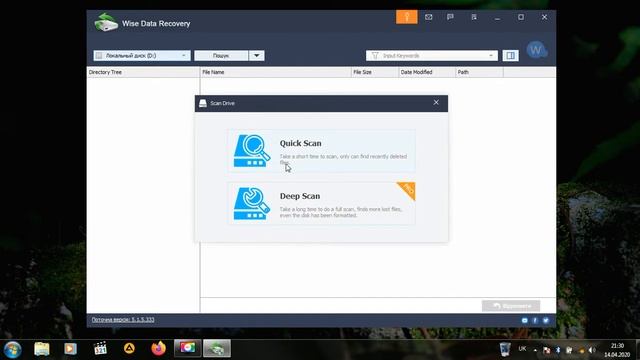Sort by File Name column header
Image resolution: width=640 pixels, height=360 pixels.
pyautogui.click(x=276, y=72)
